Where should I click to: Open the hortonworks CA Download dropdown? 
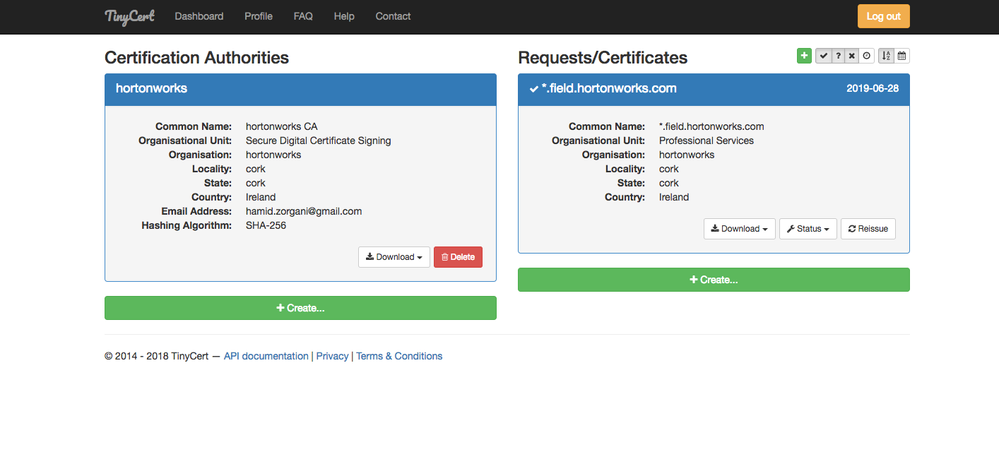(394, 257)
